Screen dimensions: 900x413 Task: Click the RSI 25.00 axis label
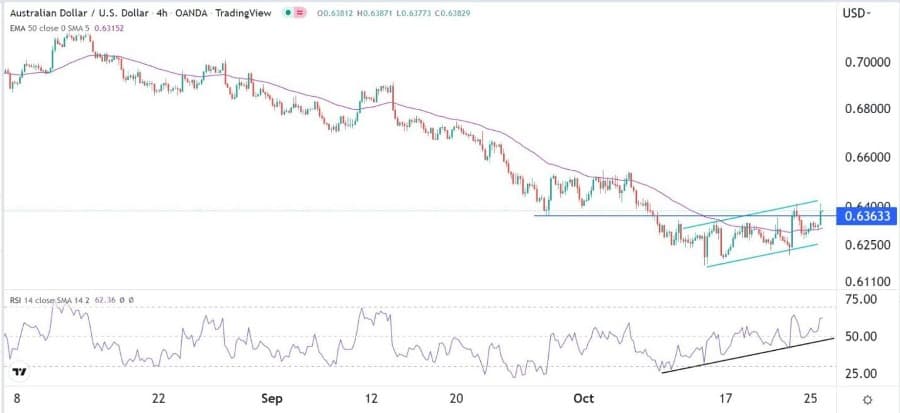click(x=861, y=373)
